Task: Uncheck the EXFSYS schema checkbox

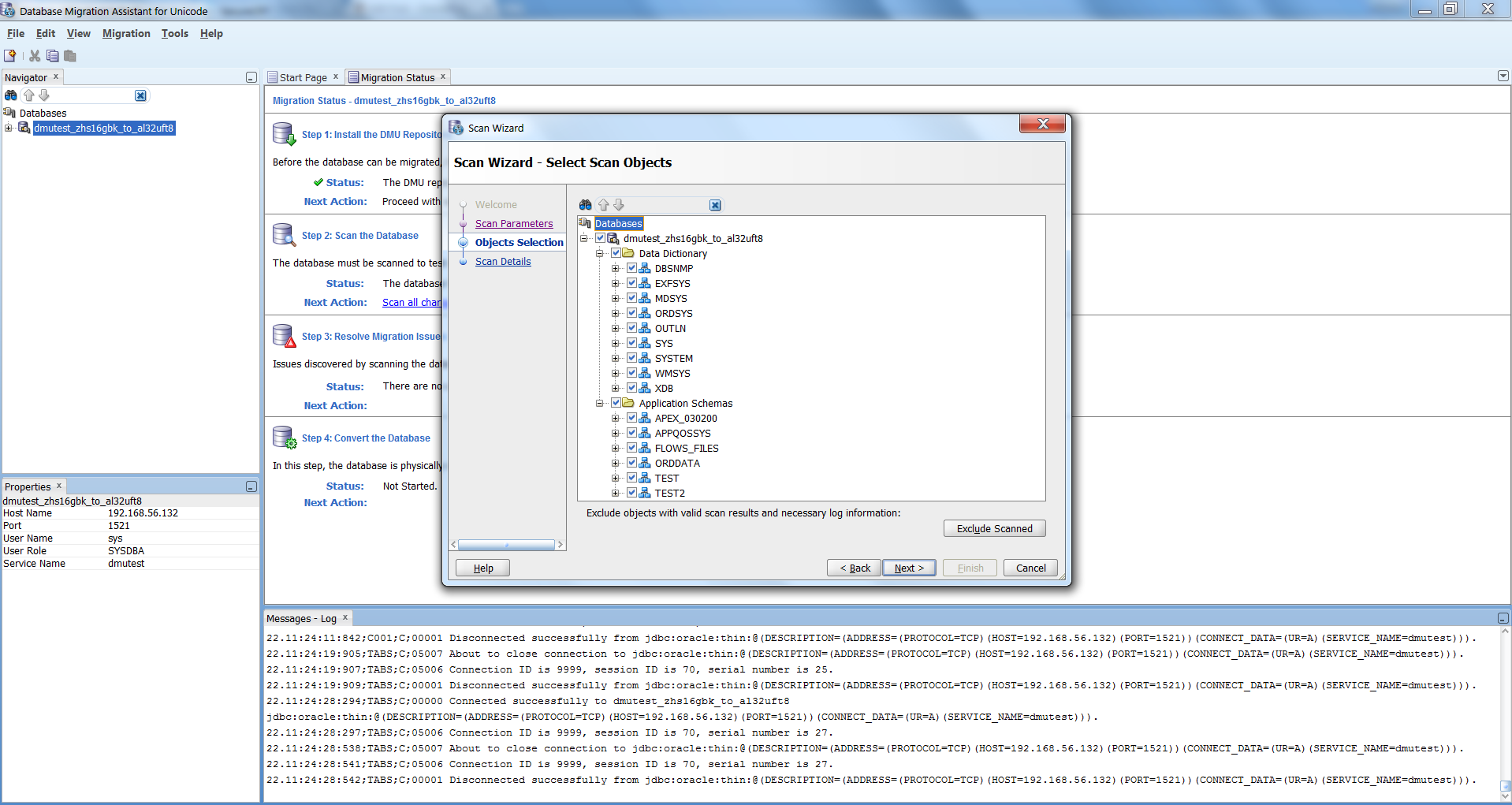Action: point(632,283)
